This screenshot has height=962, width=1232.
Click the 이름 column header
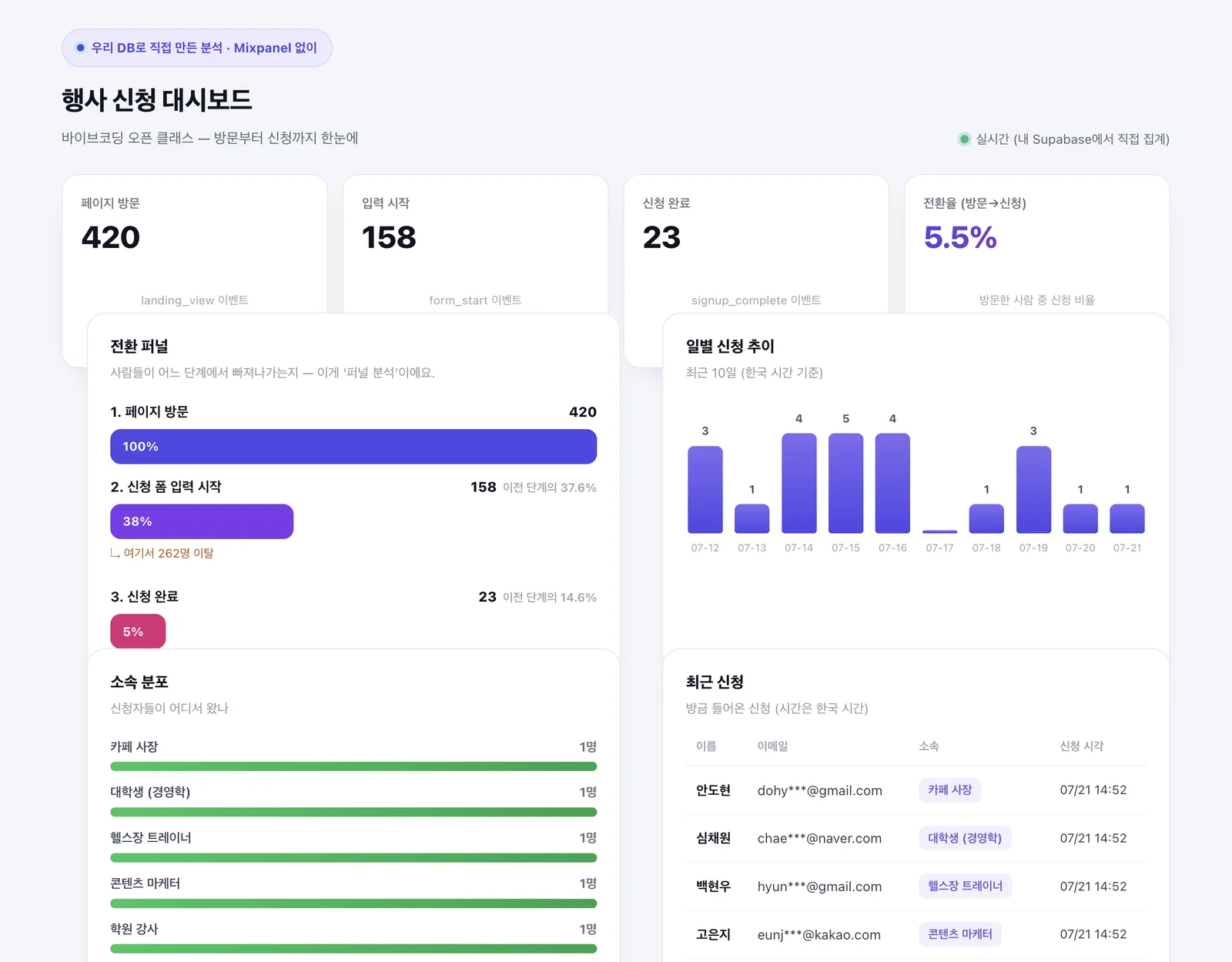tap(706, 746)
